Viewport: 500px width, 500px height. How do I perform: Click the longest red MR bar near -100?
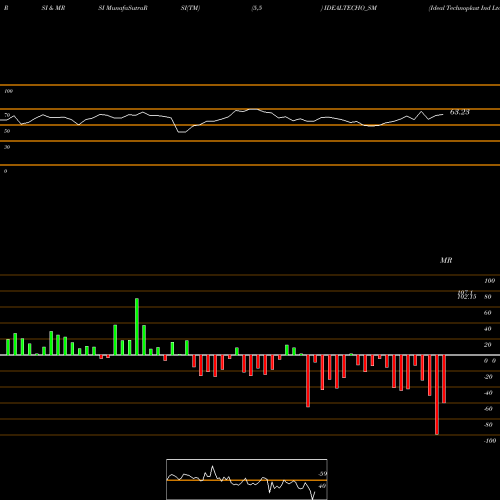point(437,395)
